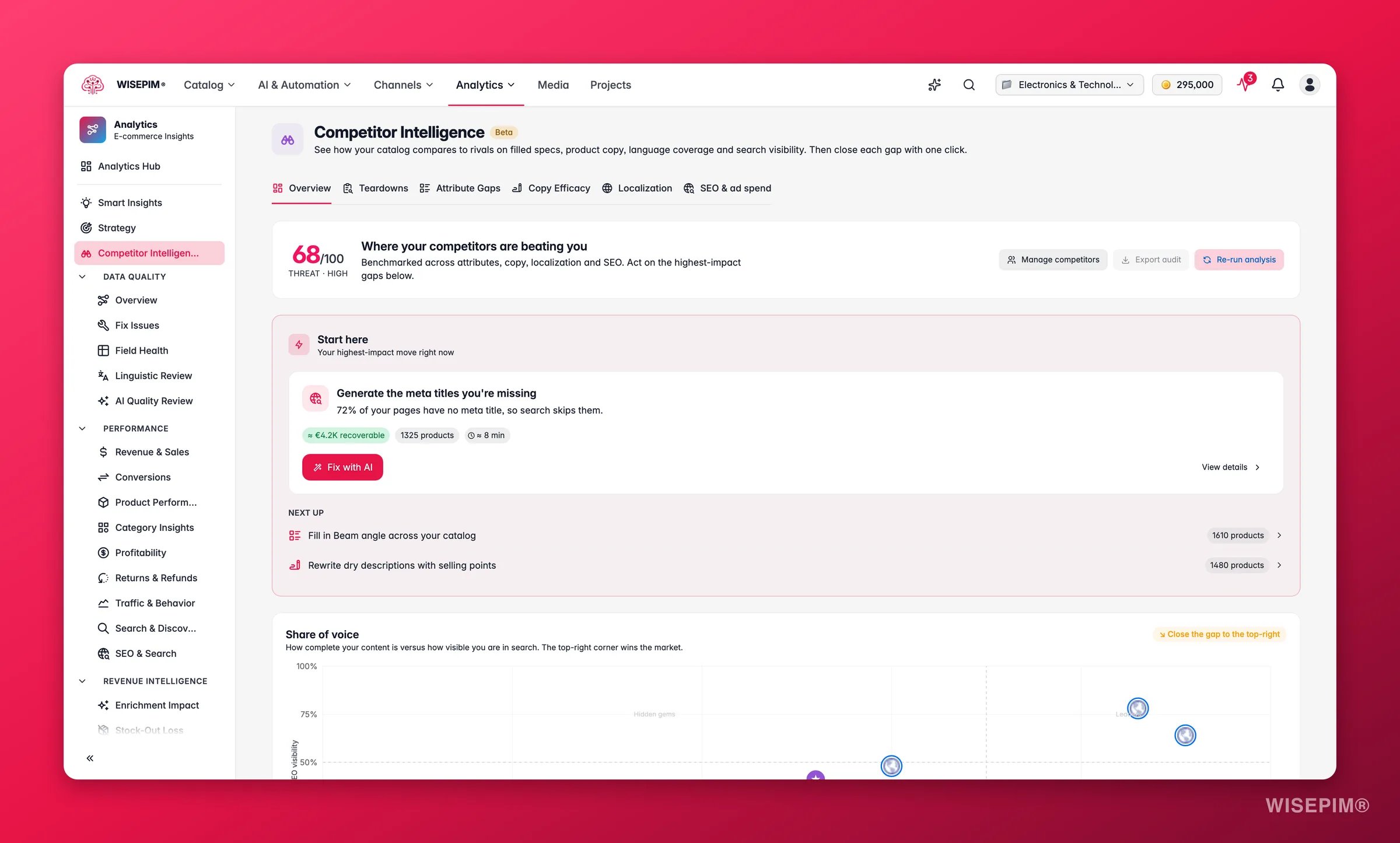Screen dimensions: 1400x843
Task: Click Manage competitors button
Action: (1053, 260)
